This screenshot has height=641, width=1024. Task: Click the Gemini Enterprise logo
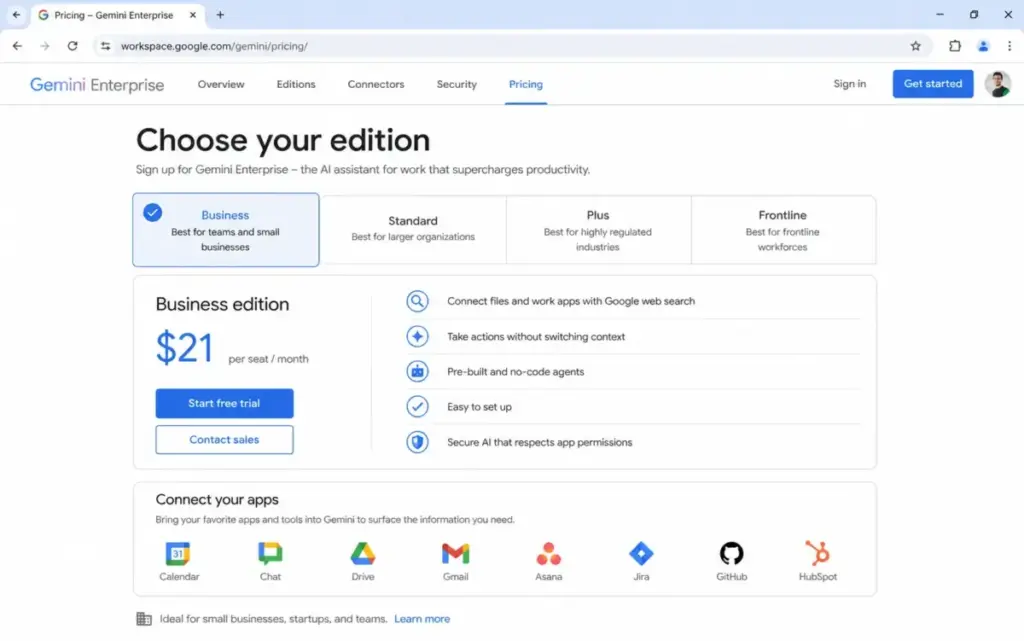coord(97,85)
